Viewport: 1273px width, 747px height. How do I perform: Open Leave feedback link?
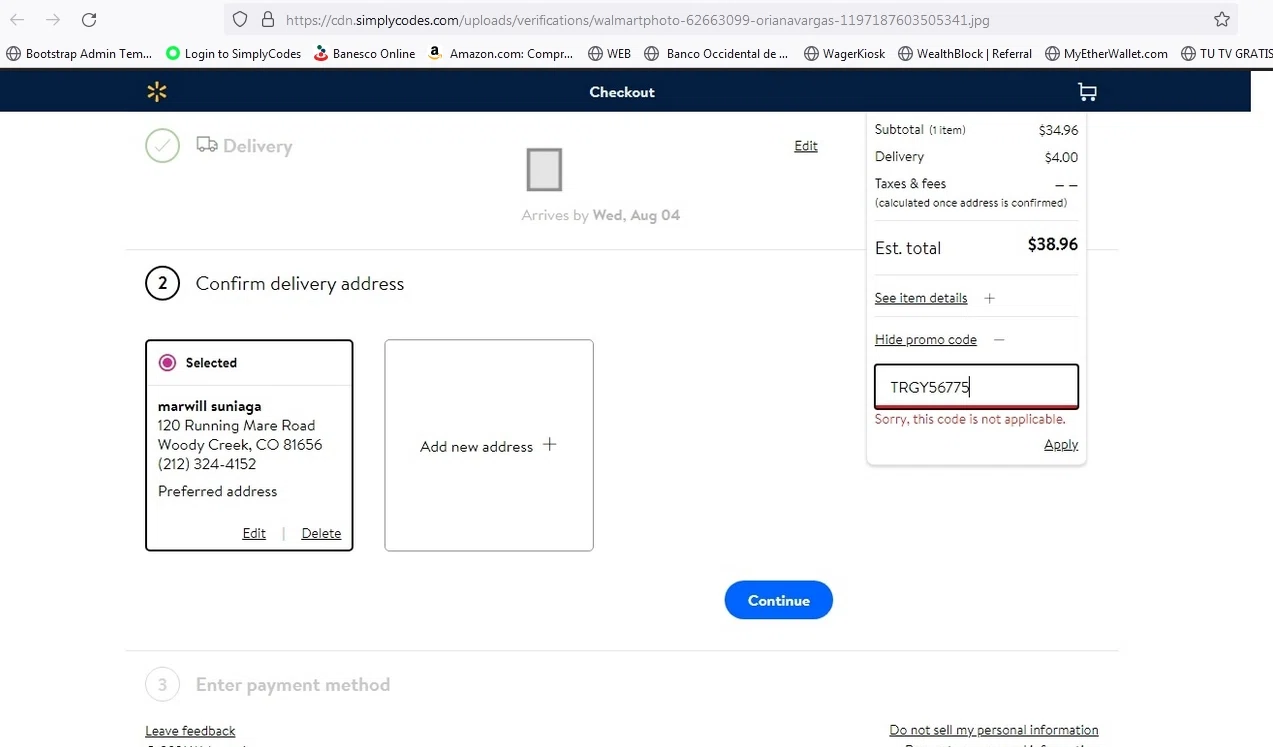click(190, 731)
